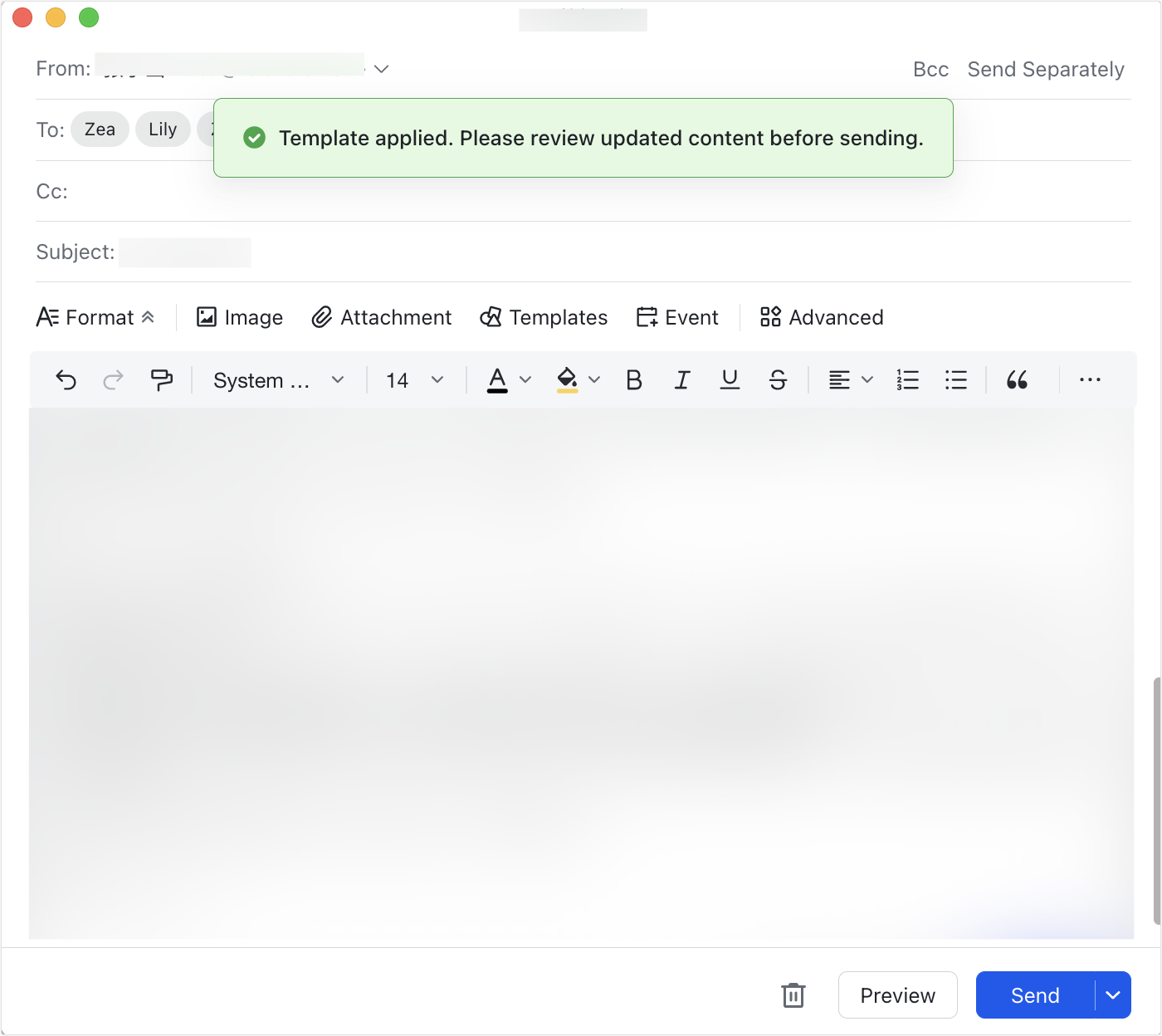Toggle underline formatting

pos(730,380)
